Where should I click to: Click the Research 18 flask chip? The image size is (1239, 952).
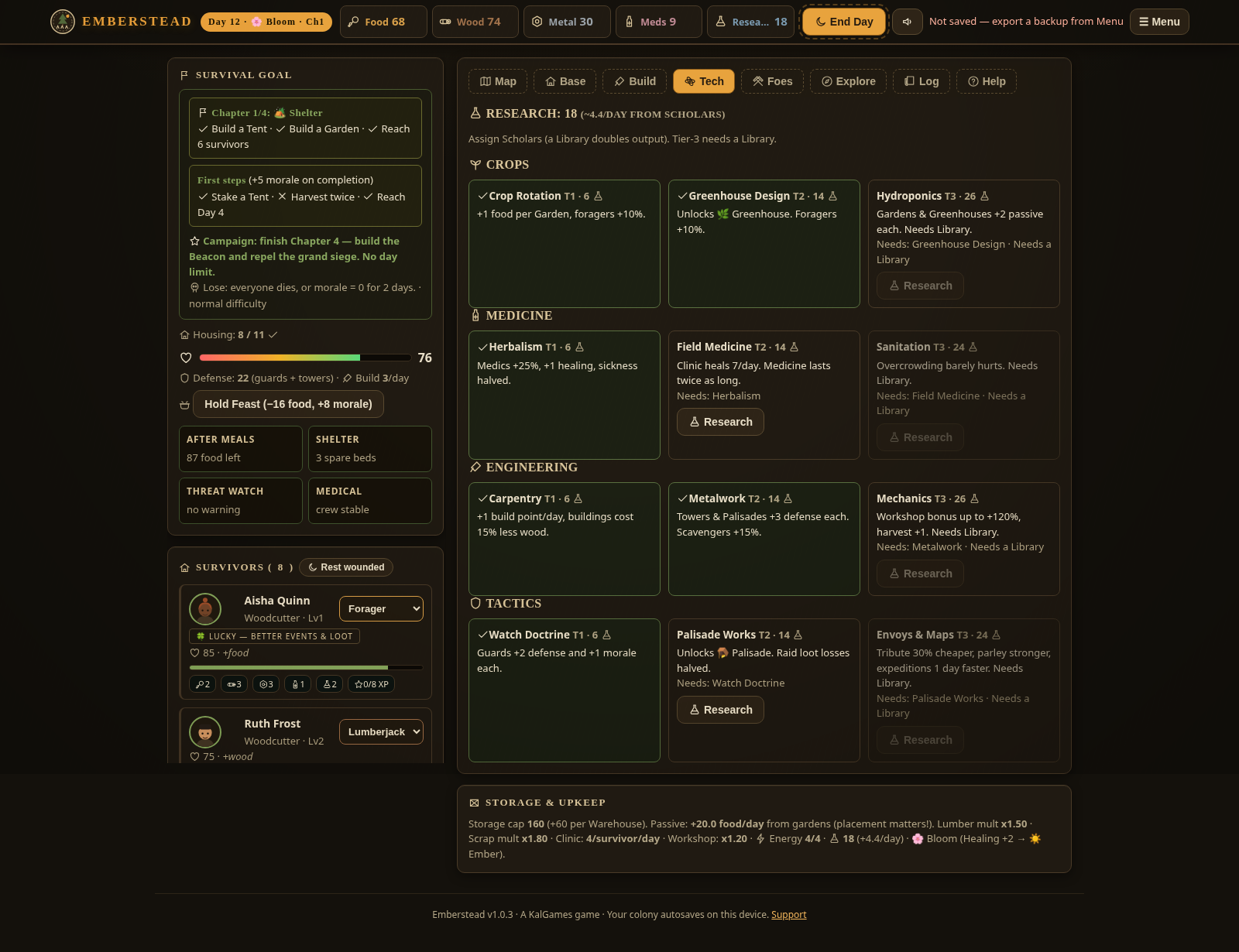tap(750, 22)
